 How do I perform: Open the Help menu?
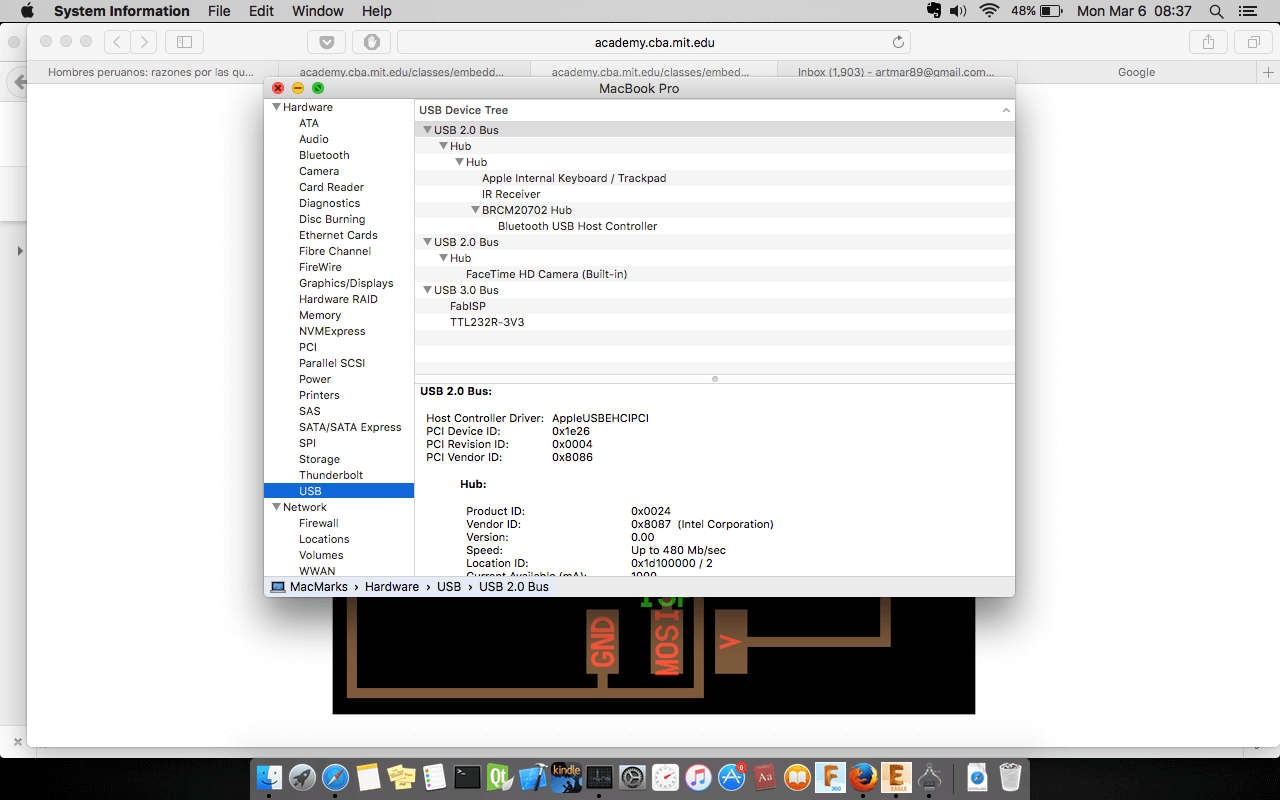tap(377, 11)
